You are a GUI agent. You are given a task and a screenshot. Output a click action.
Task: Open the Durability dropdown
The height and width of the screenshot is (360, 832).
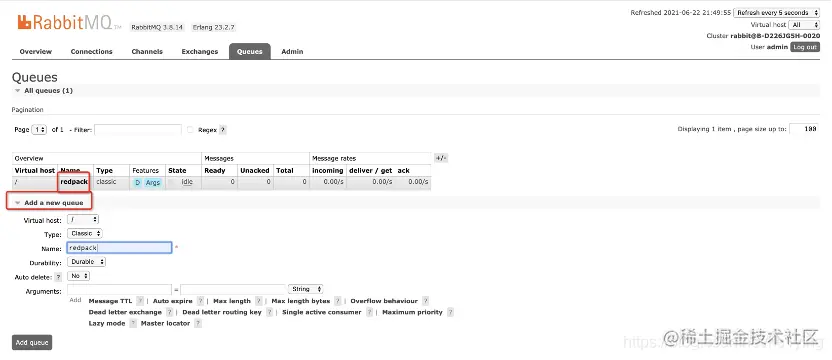[x=86, y=262]
